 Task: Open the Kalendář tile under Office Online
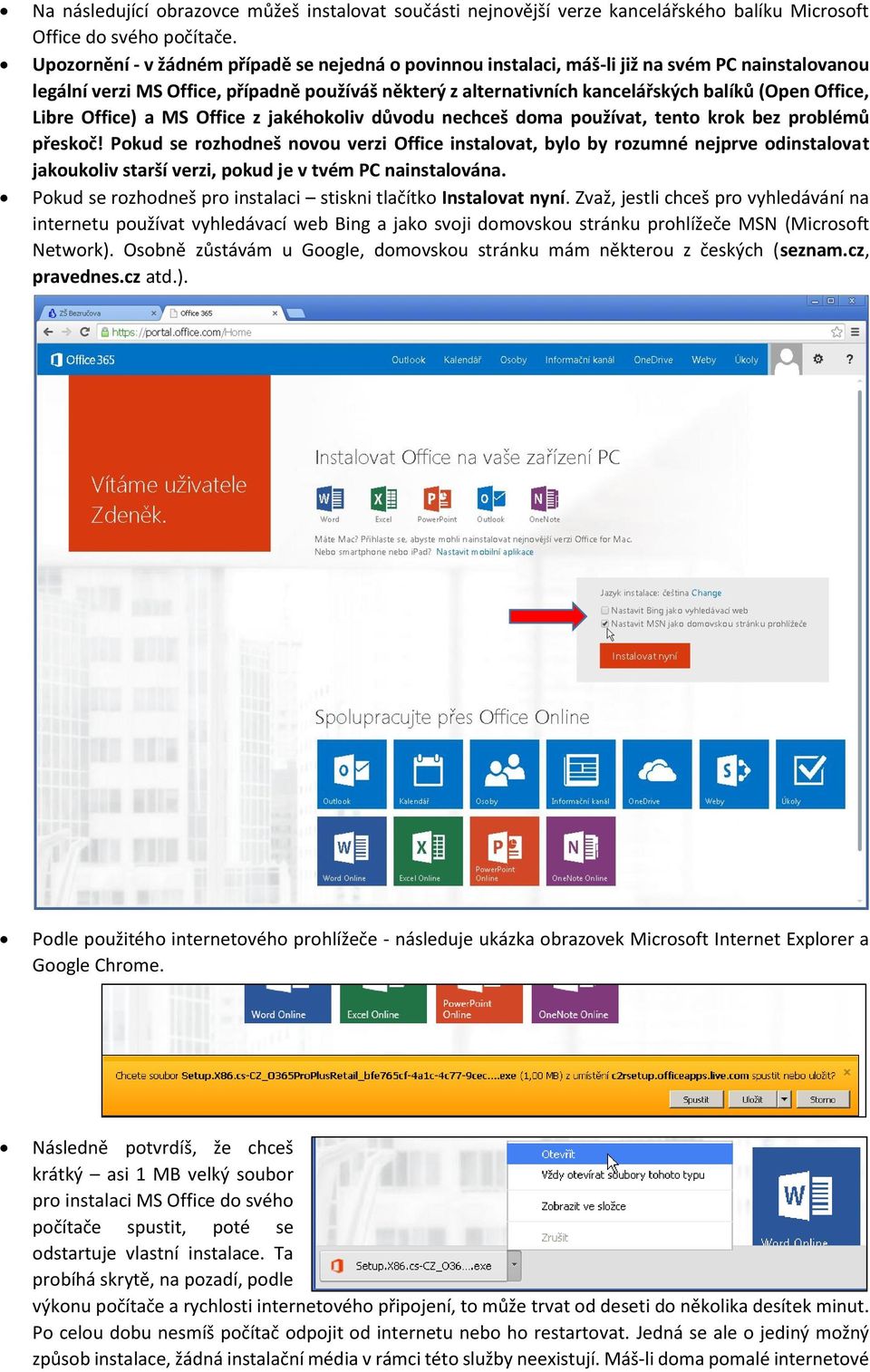(428, 774)
